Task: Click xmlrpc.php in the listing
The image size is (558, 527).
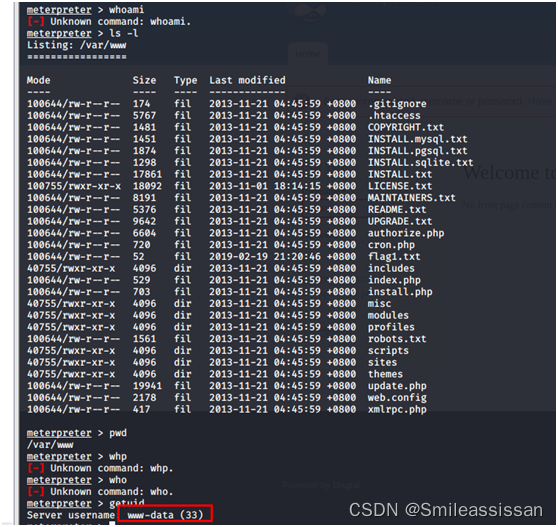Action: [397, 409]
